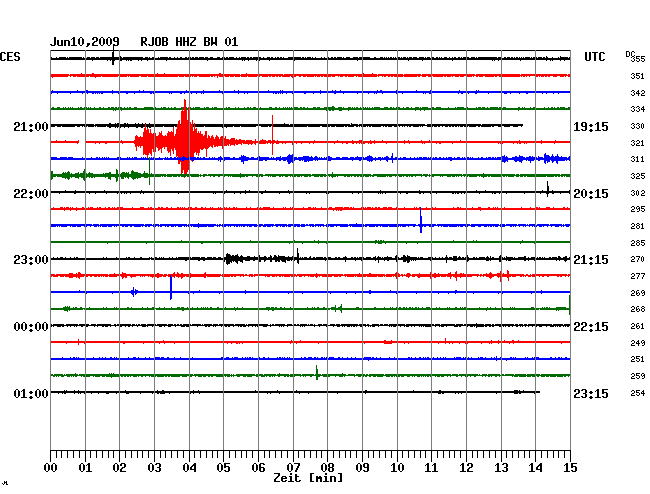Click the black spike on the top trace
This screenshot has height=494, width=650.
(113, 56)
